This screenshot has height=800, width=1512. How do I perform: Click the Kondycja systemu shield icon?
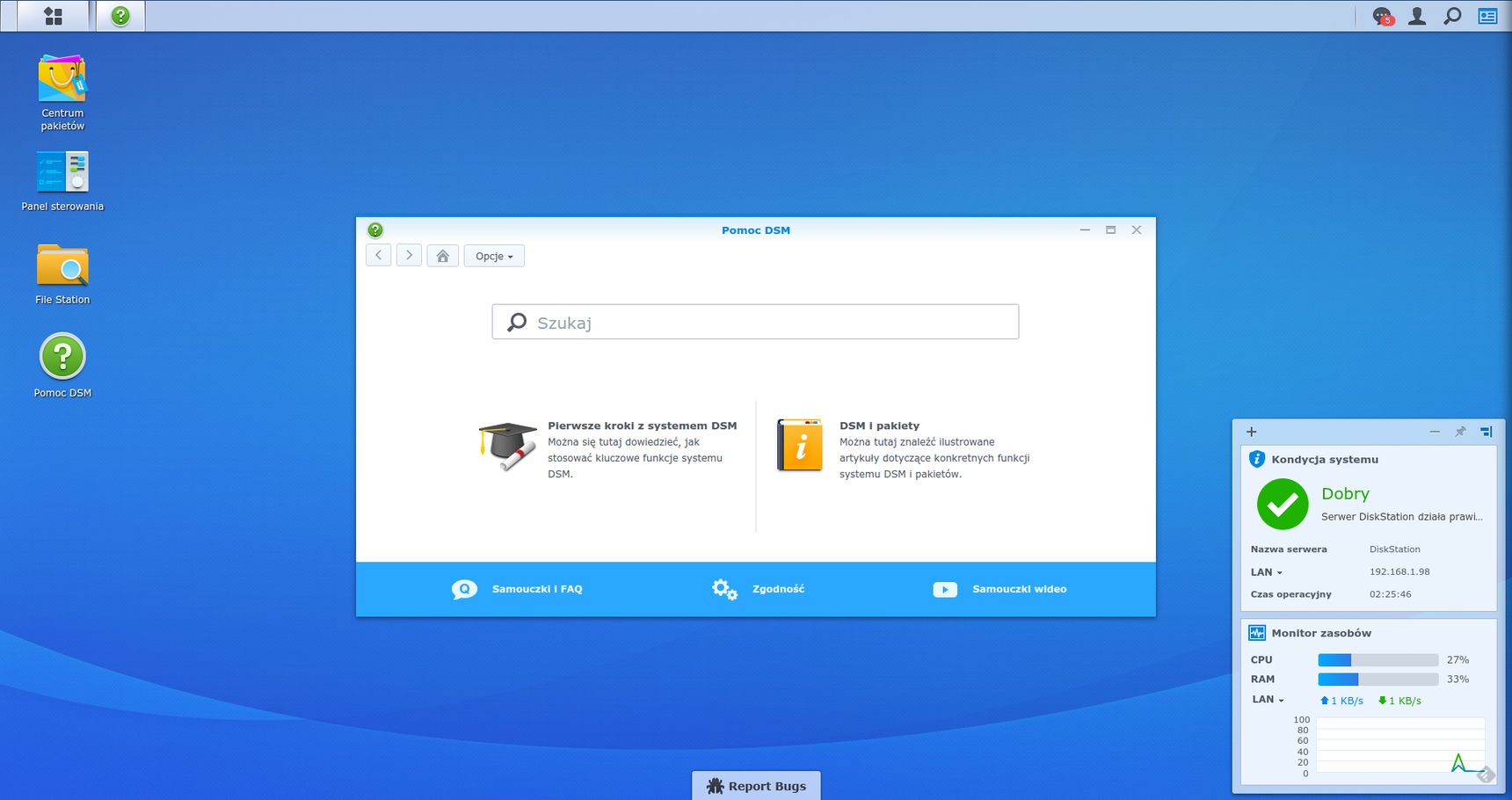[1257, 459]
